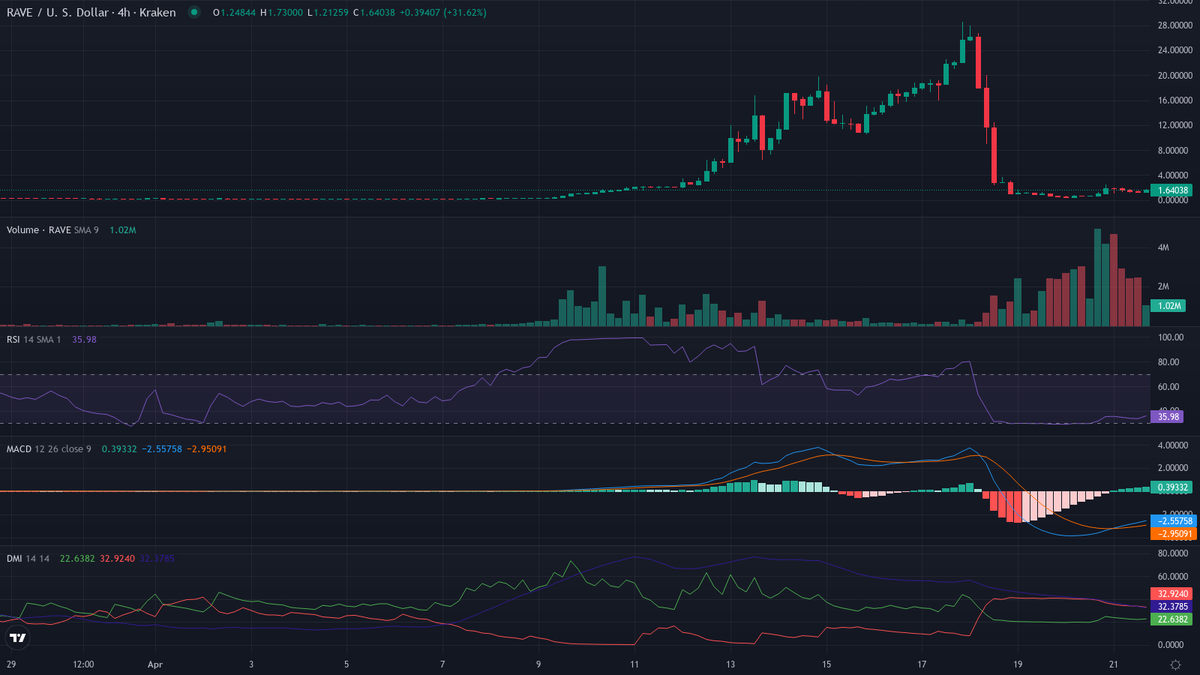The width and height of the screenshot is (1200, 675).
Task: Click the 4M volume scale label
Action: click(1163, 247)
